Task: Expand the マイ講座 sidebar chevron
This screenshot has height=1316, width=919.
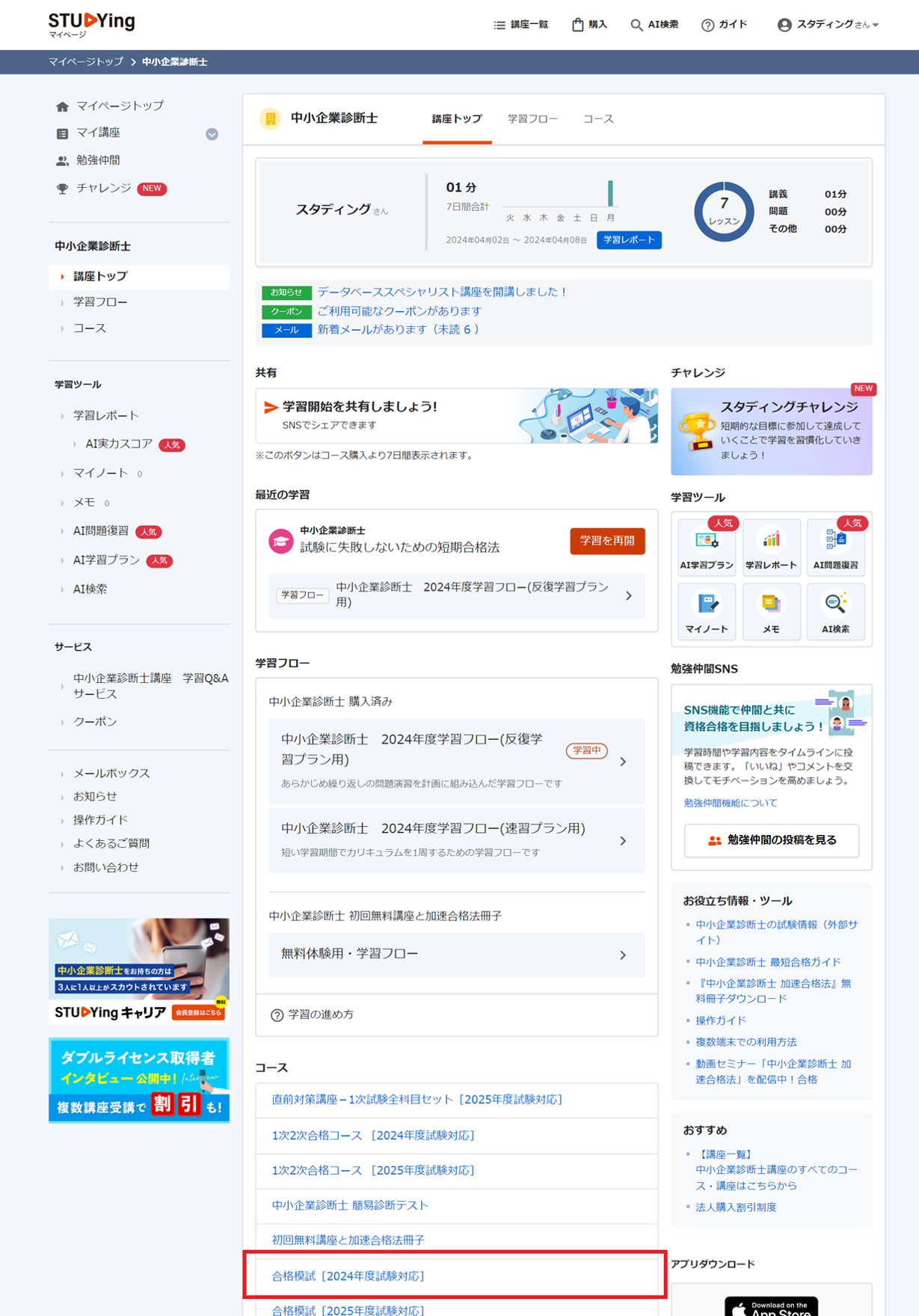Action: (x=212, y=134)
